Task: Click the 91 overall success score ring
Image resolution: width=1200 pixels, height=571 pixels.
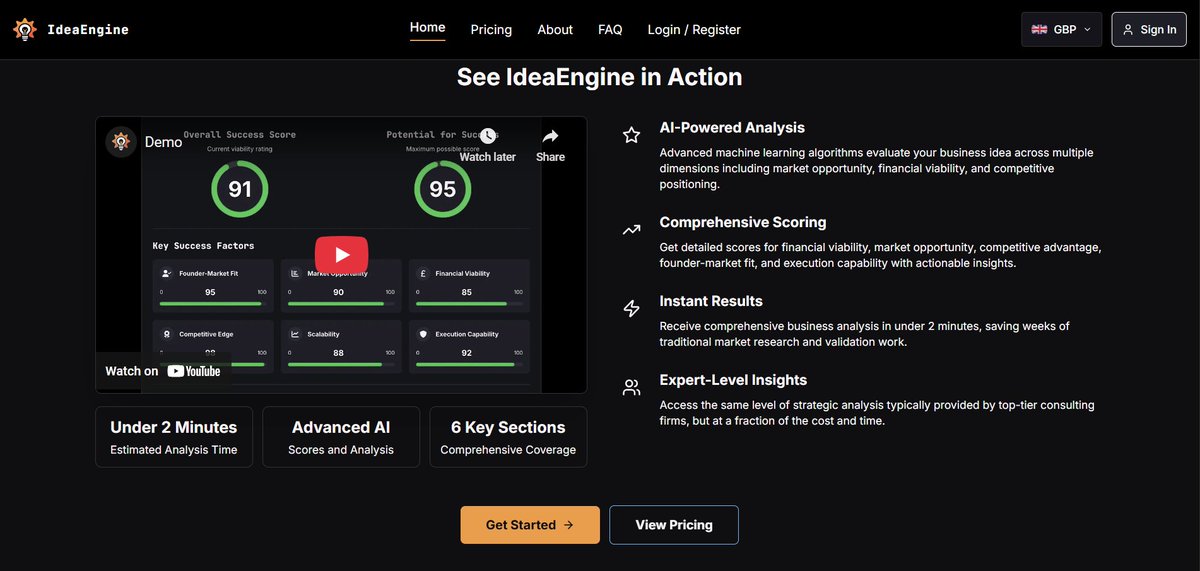Action: [x=239, y=189]
